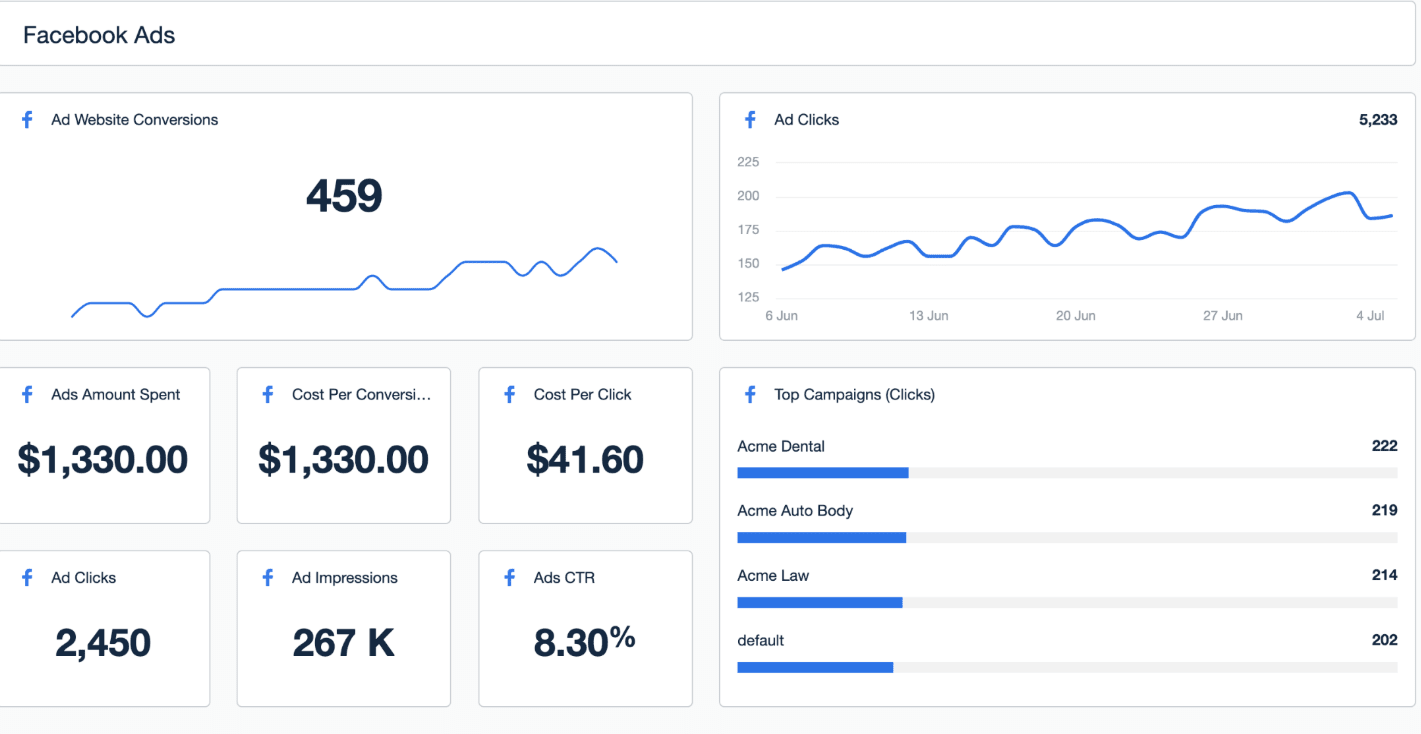This screenshot has width=1421, height=734.
Task: Click the 459 conversions value
Action: pyautogui.click(x=344, y=195)
